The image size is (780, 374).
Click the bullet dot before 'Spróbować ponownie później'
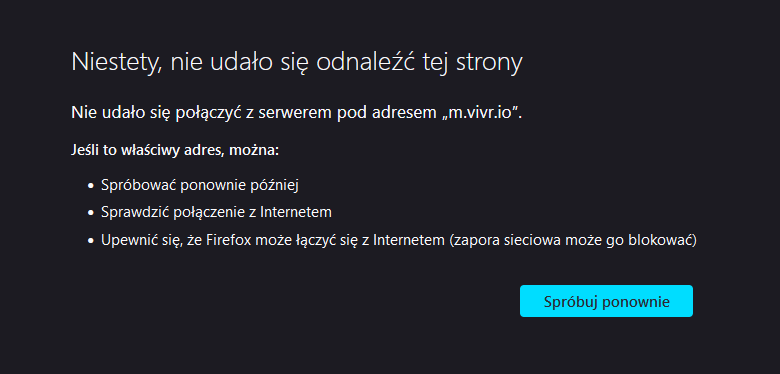pos(91,186)
